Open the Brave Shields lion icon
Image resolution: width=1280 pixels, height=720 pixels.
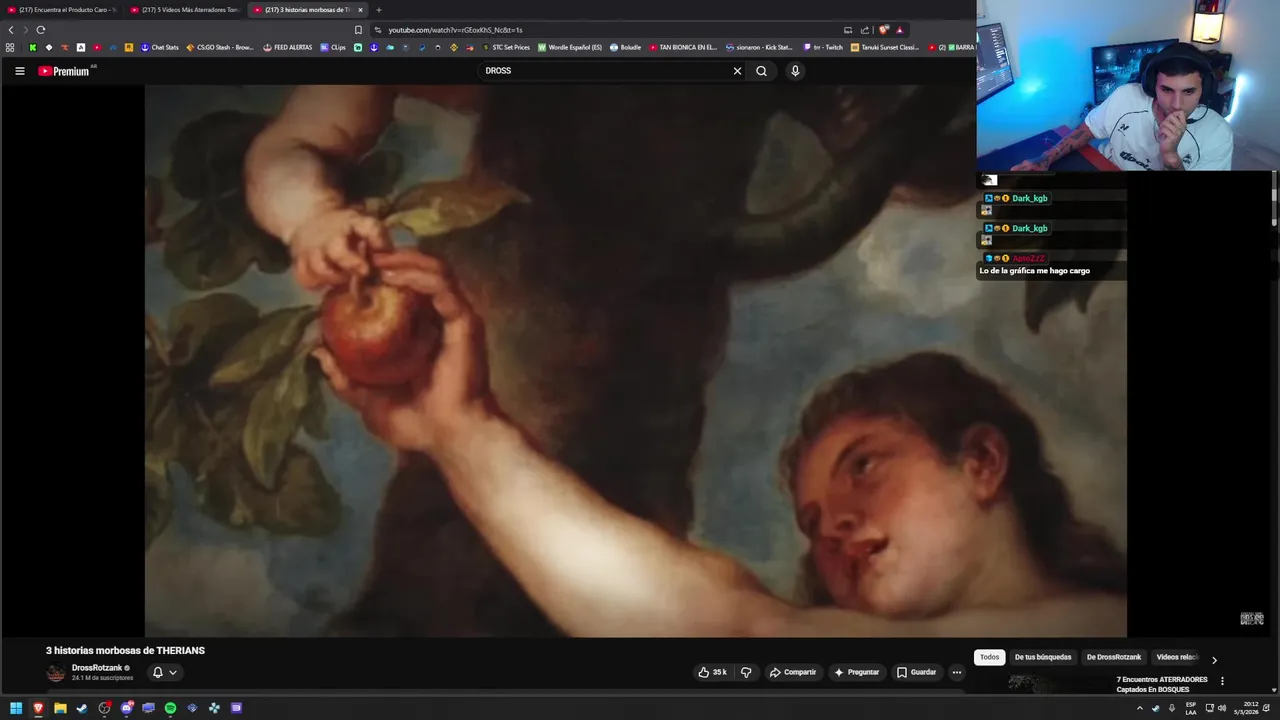(x=884, y=30)
